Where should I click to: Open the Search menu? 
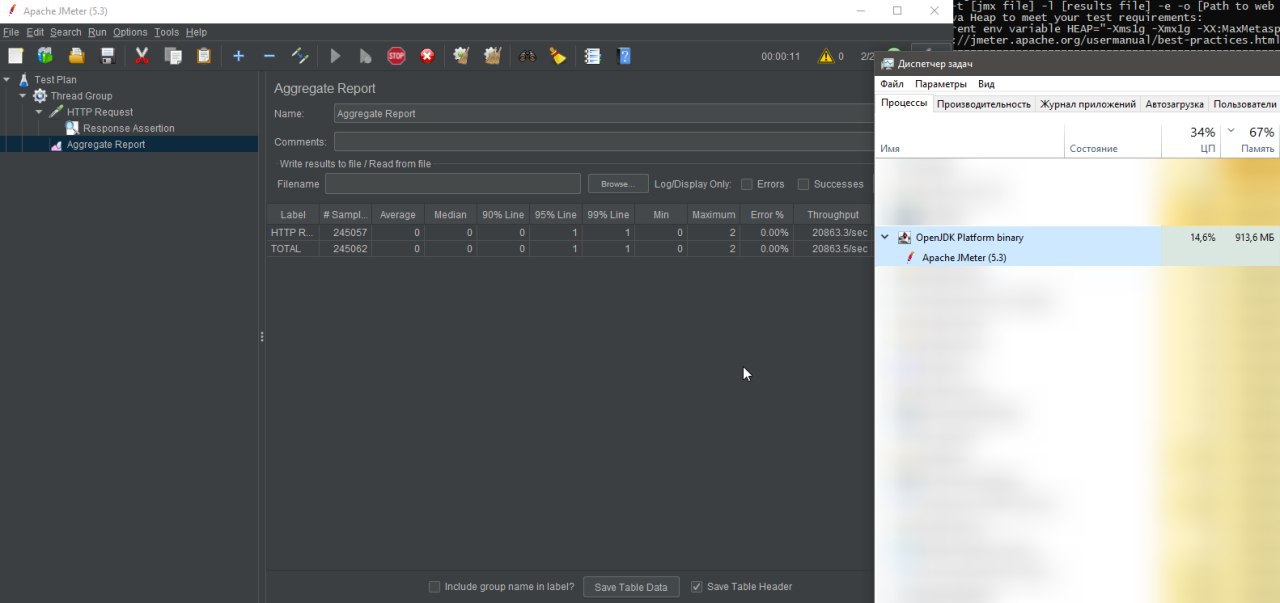tap(66, 32)
